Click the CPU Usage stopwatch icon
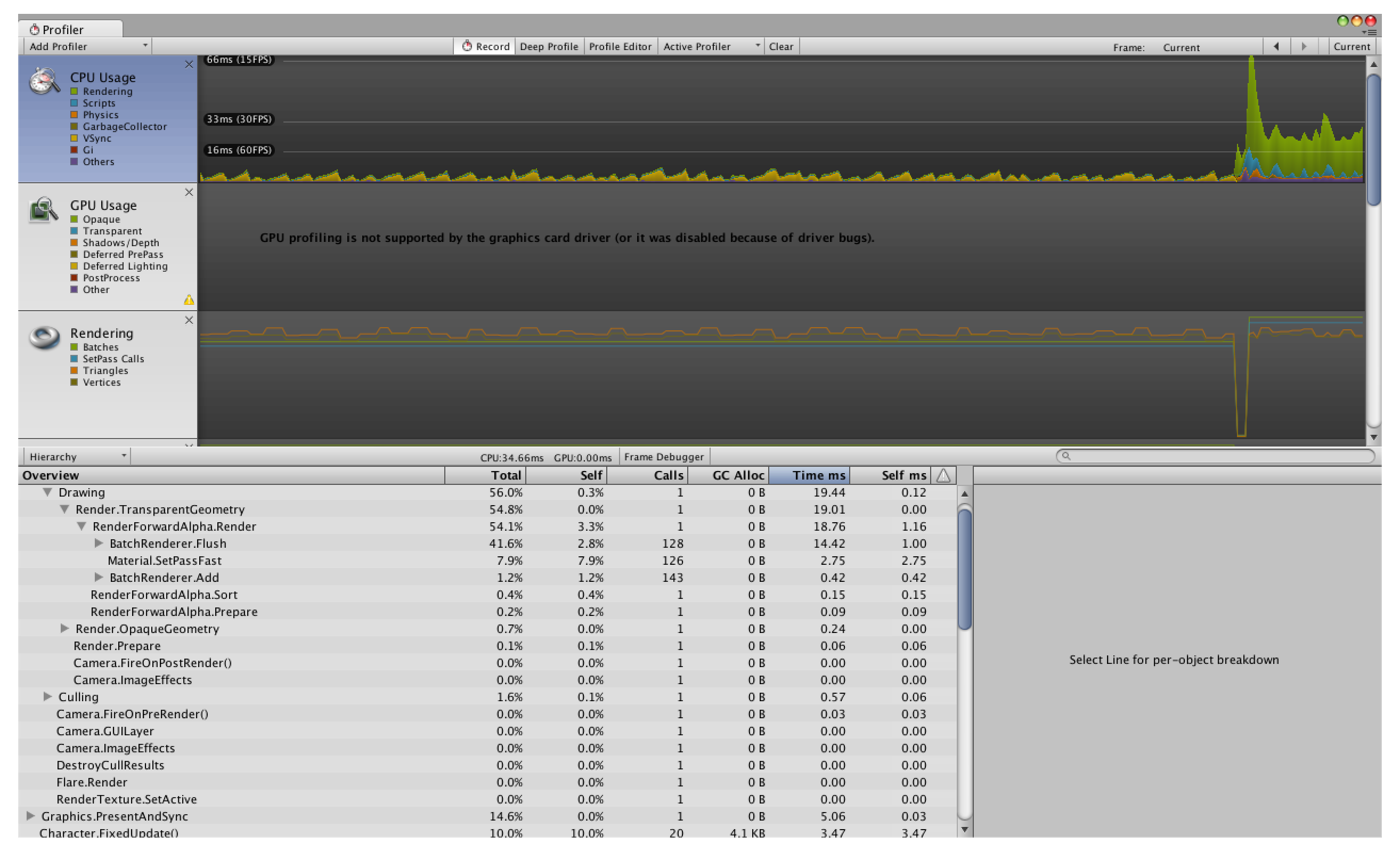The image size is (1400, 860). click(44, 81)
